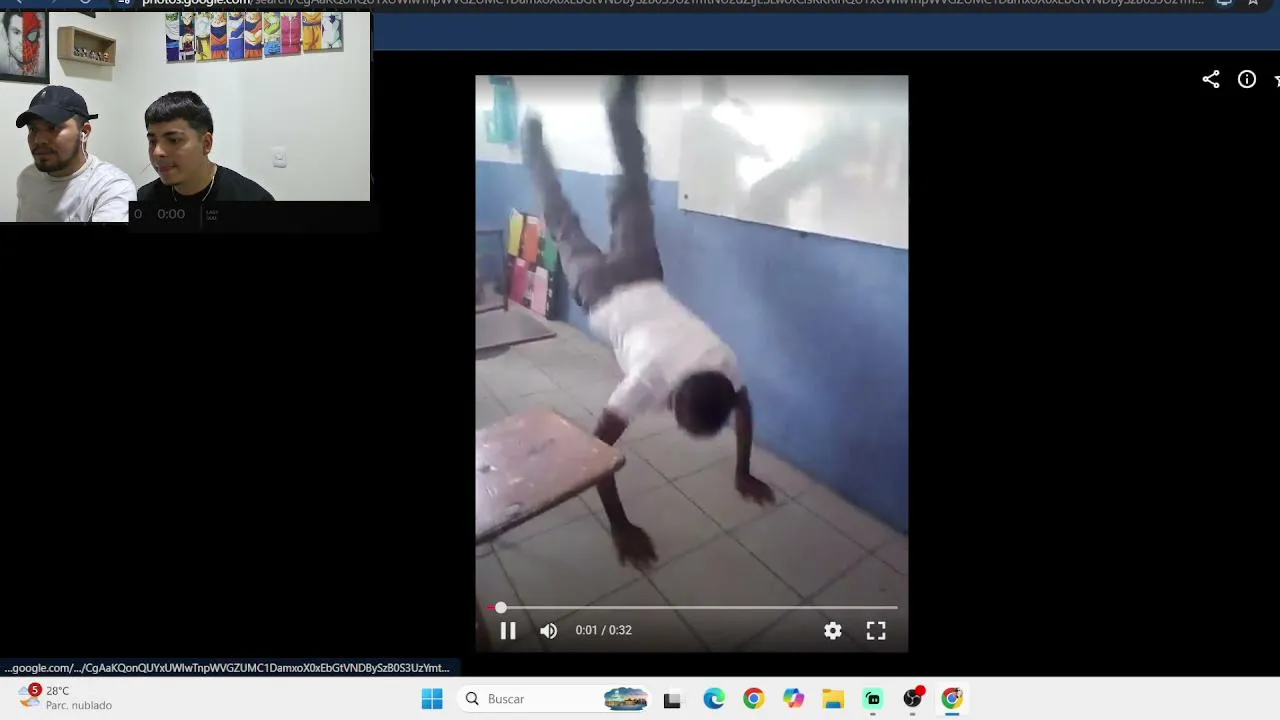Open the search highlight landscape image
This screenshot has height=720, width=1280.
pos(626,699)
